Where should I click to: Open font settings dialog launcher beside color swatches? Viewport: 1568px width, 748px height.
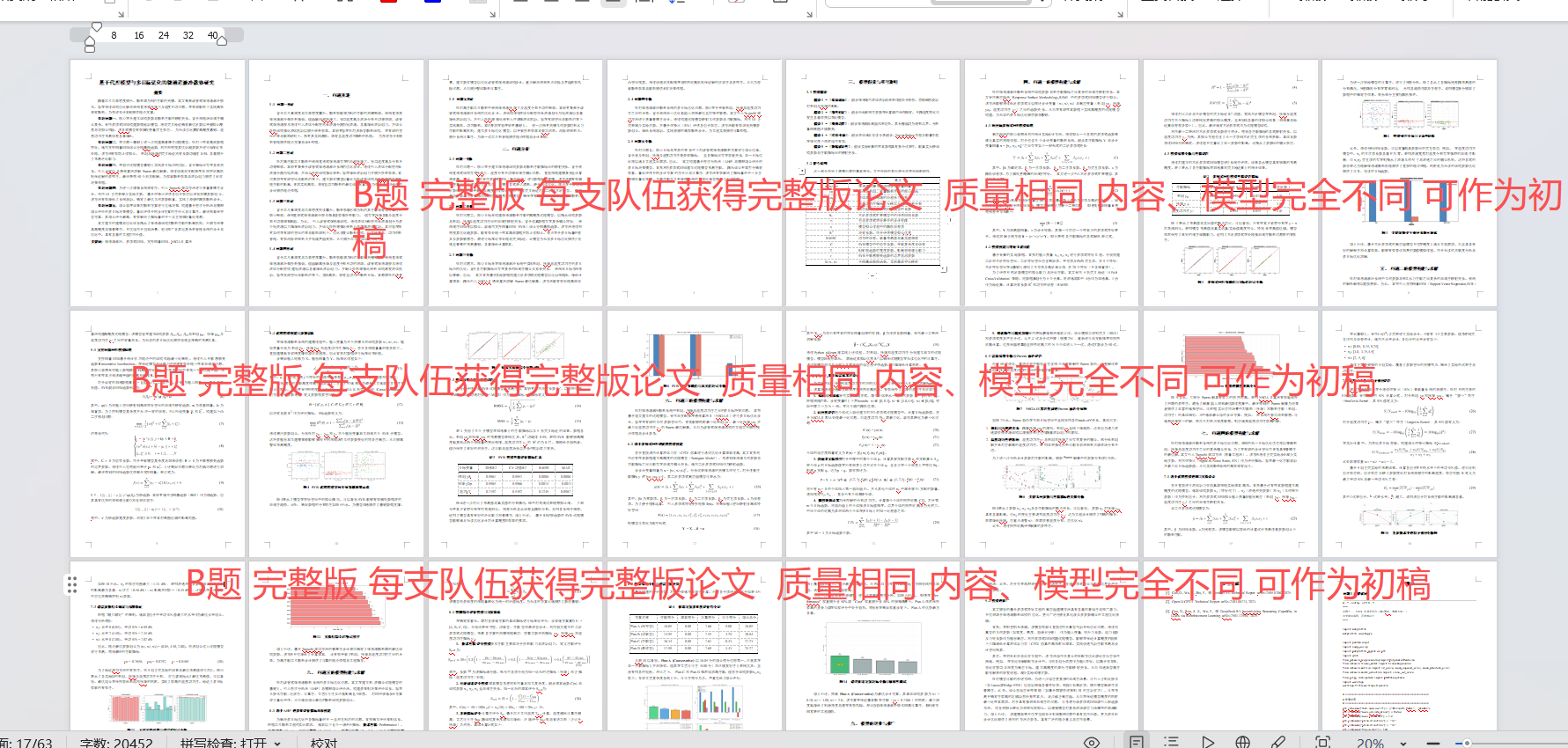point(492,13)
